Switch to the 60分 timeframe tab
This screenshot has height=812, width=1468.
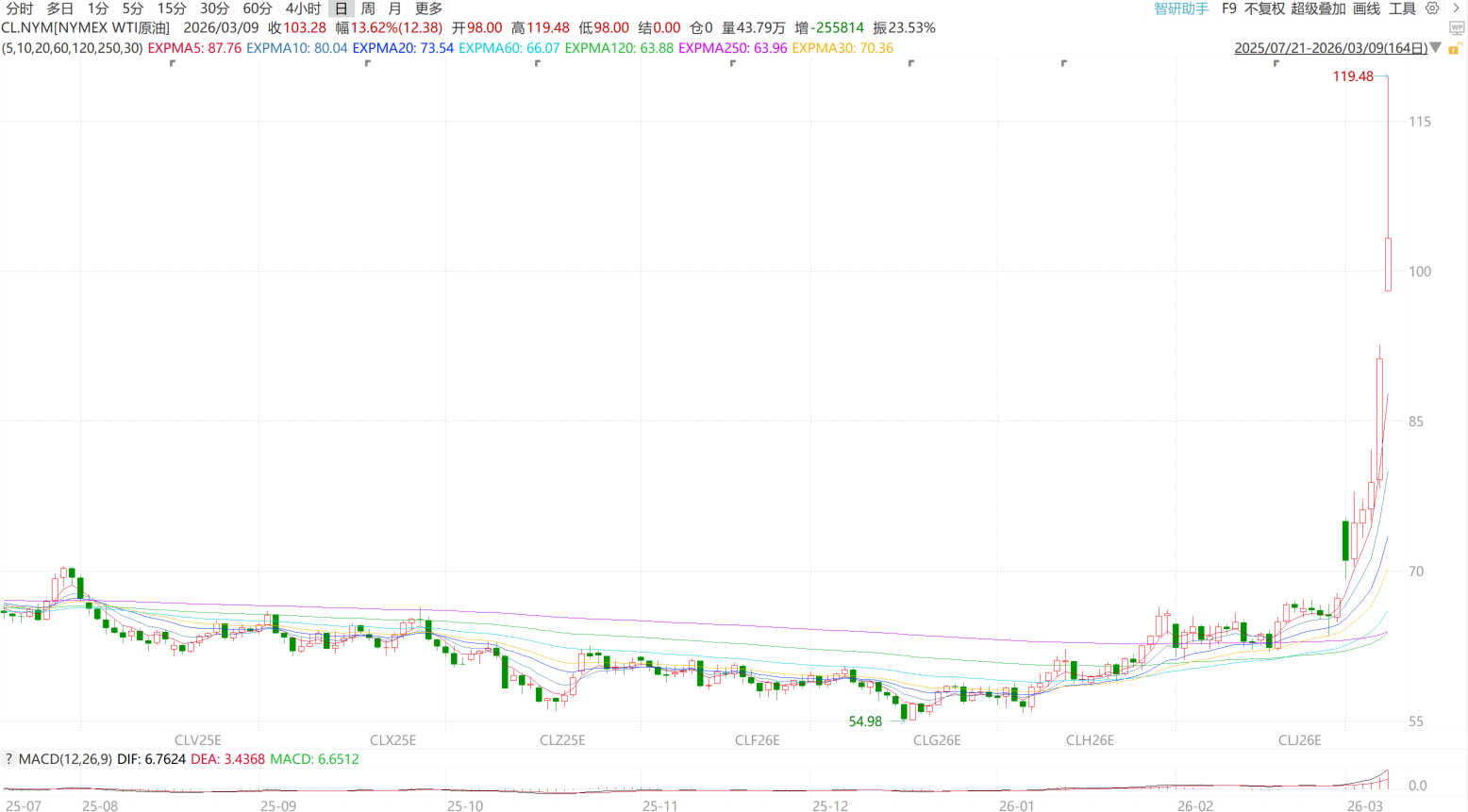tap(257, 8)
